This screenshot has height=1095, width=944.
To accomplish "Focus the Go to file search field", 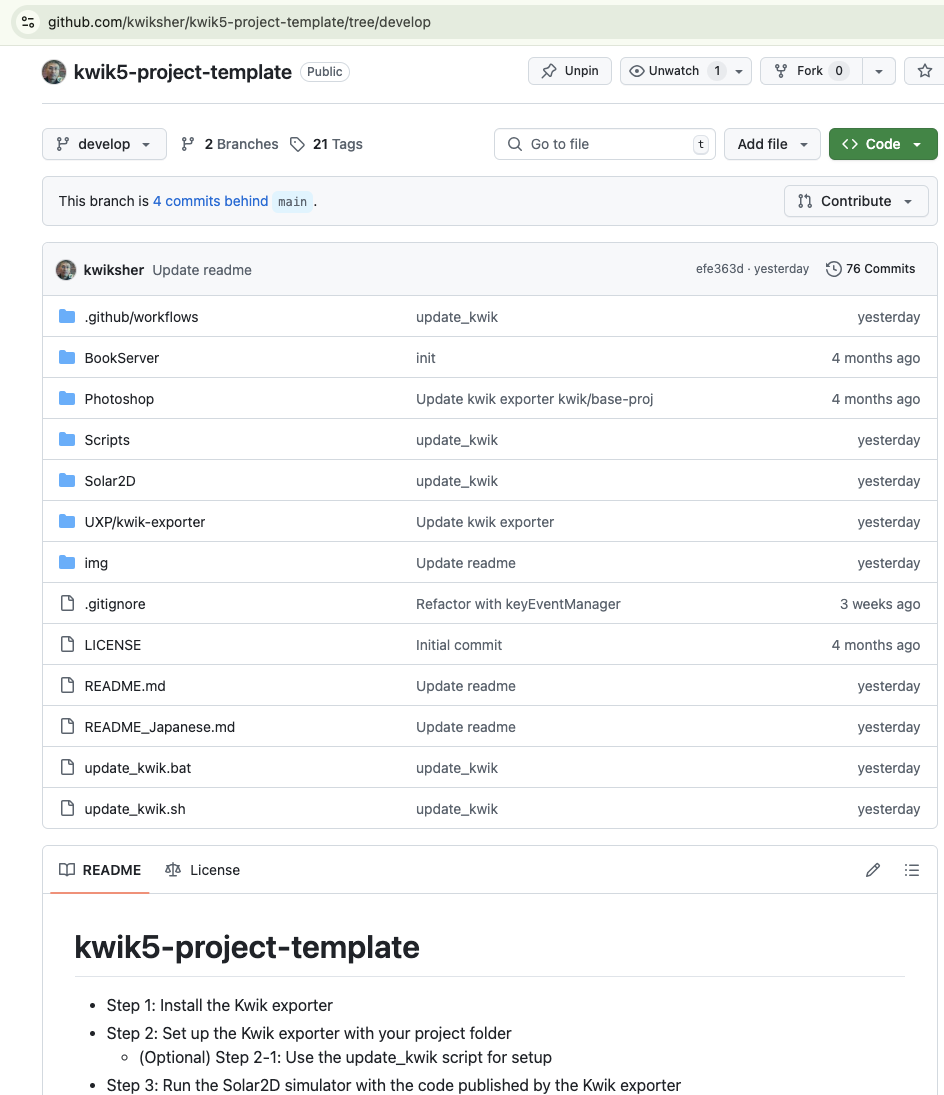I will click(605, 144).
